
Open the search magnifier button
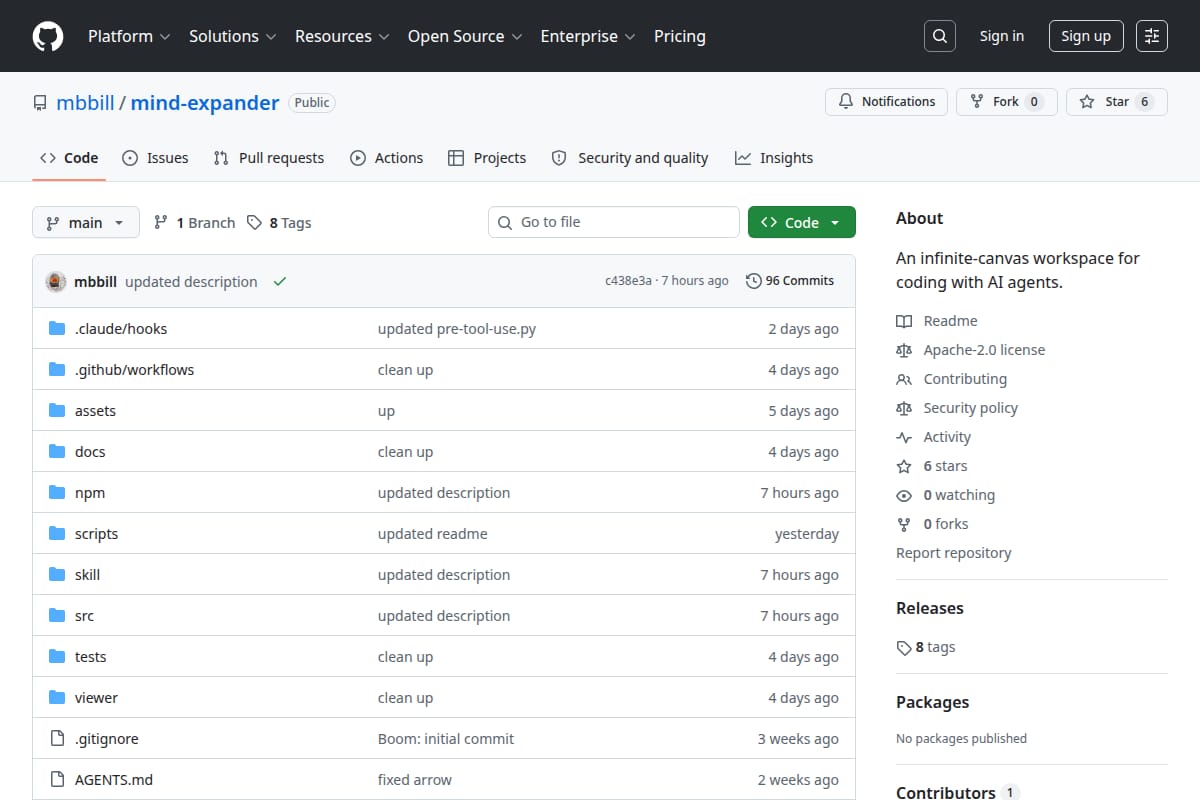click(x=939, y=36)
